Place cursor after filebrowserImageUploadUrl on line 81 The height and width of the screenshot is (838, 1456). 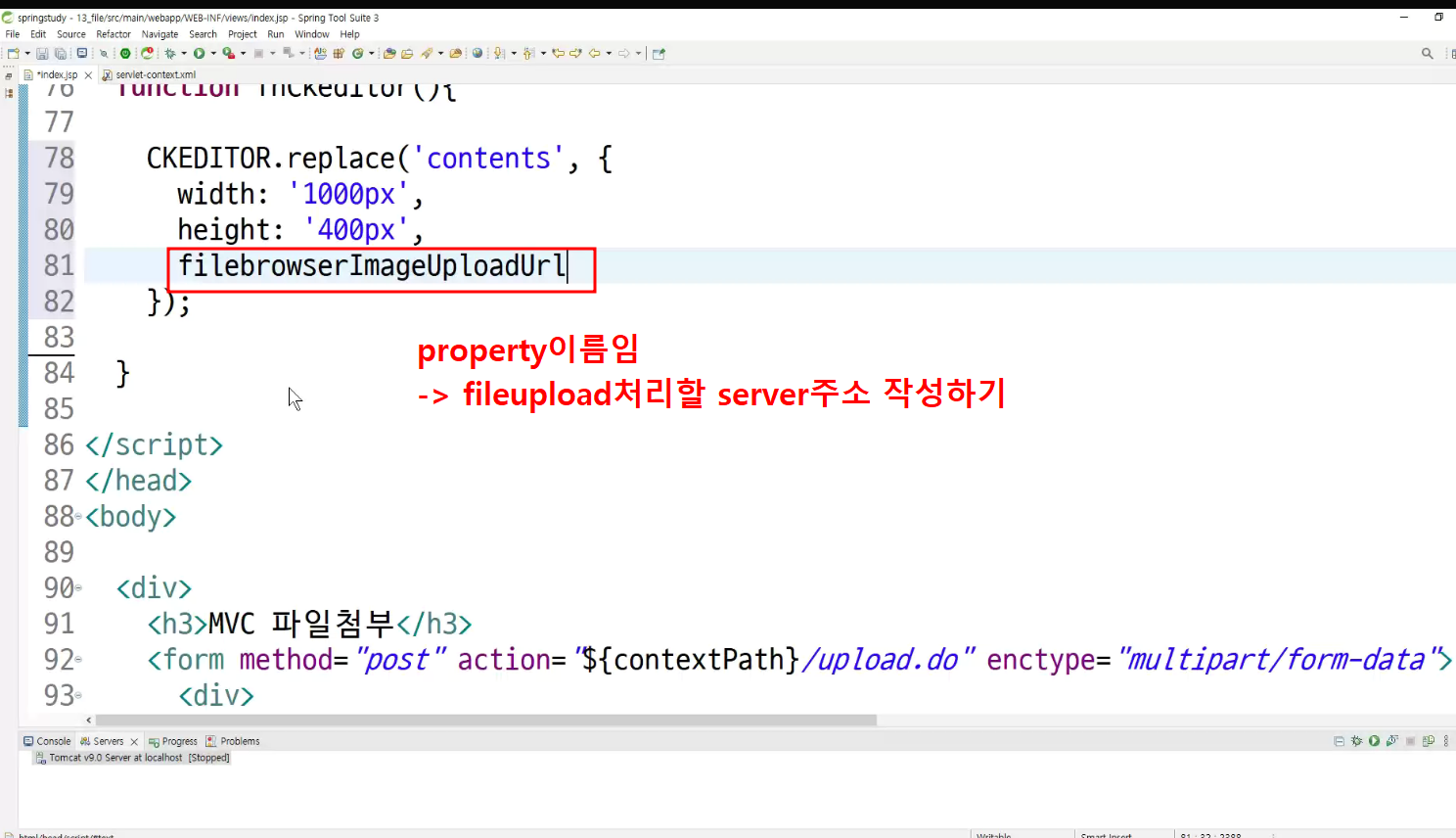(568, 266)
